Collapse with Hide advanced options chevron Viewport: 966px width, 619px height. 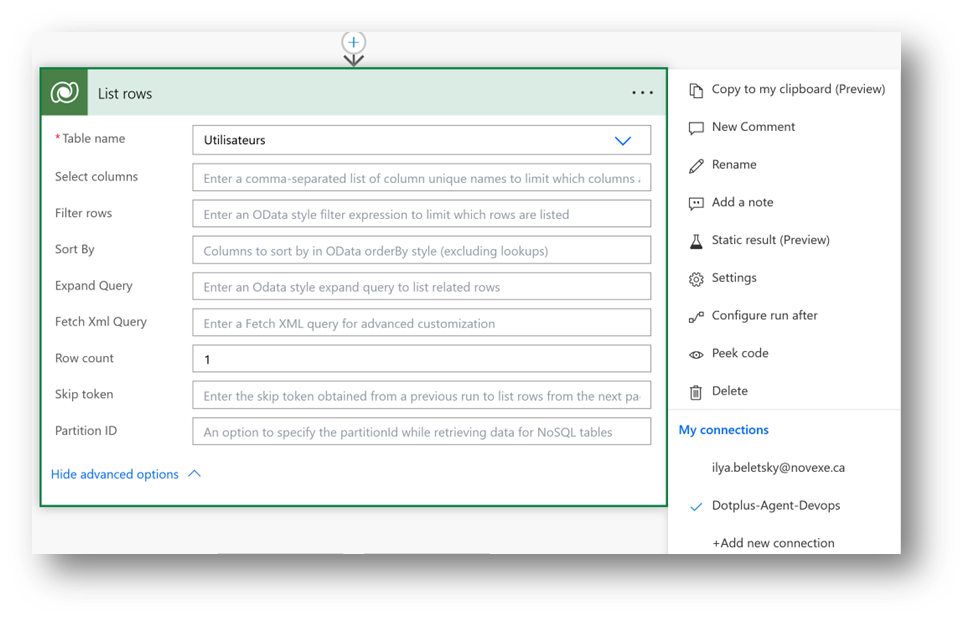(194, 474)
